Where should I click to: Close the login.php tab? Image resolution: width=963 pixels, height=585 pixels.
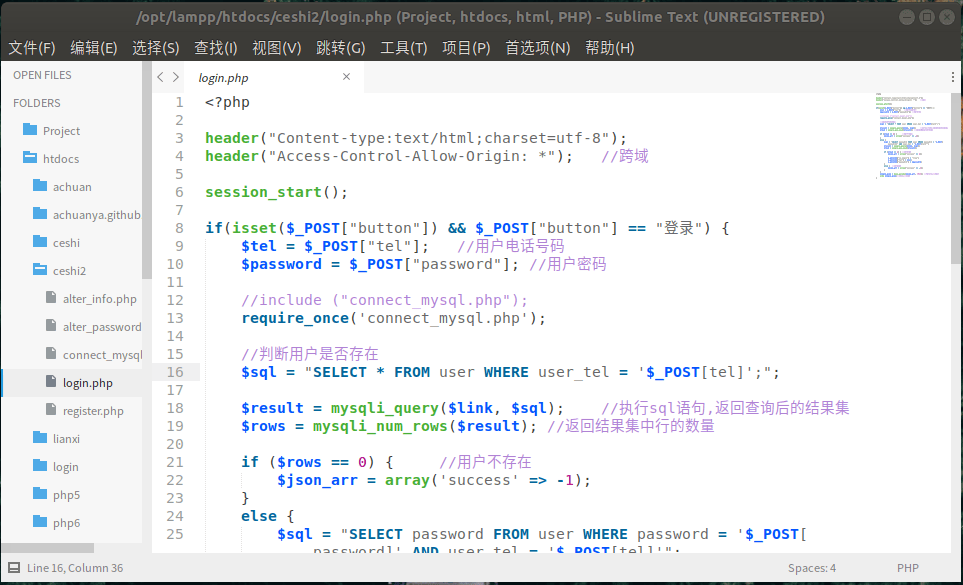(x=347, y=77)
